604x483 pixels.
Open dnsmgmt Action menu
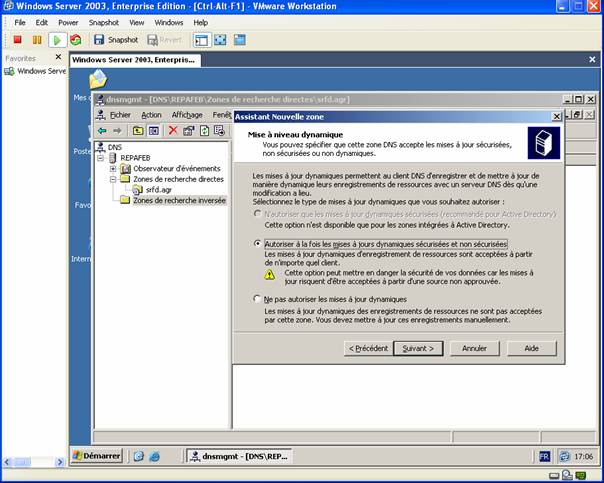click(151, 115)
